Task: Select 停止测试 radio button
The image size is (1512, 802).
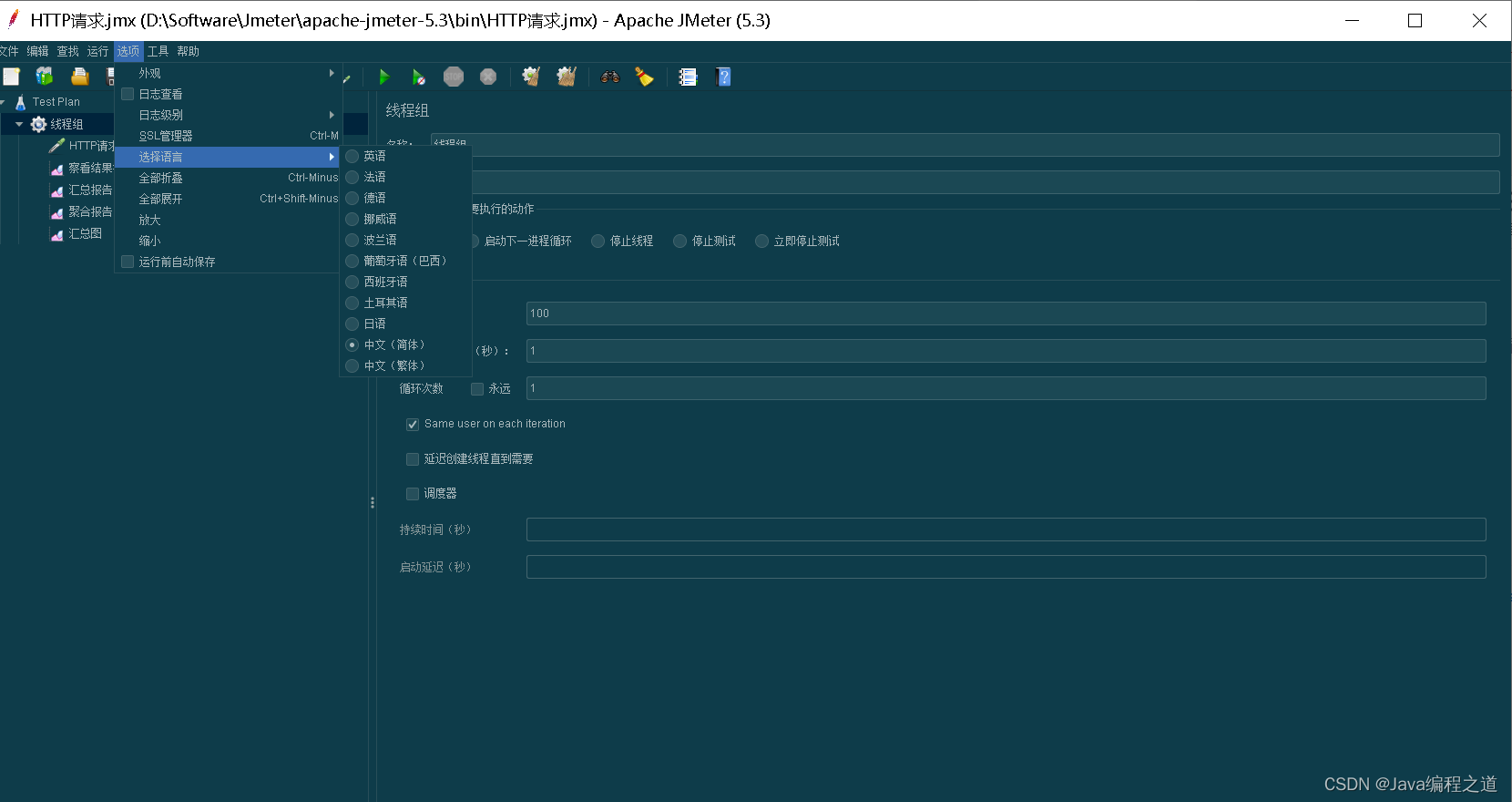Action: 704,241
